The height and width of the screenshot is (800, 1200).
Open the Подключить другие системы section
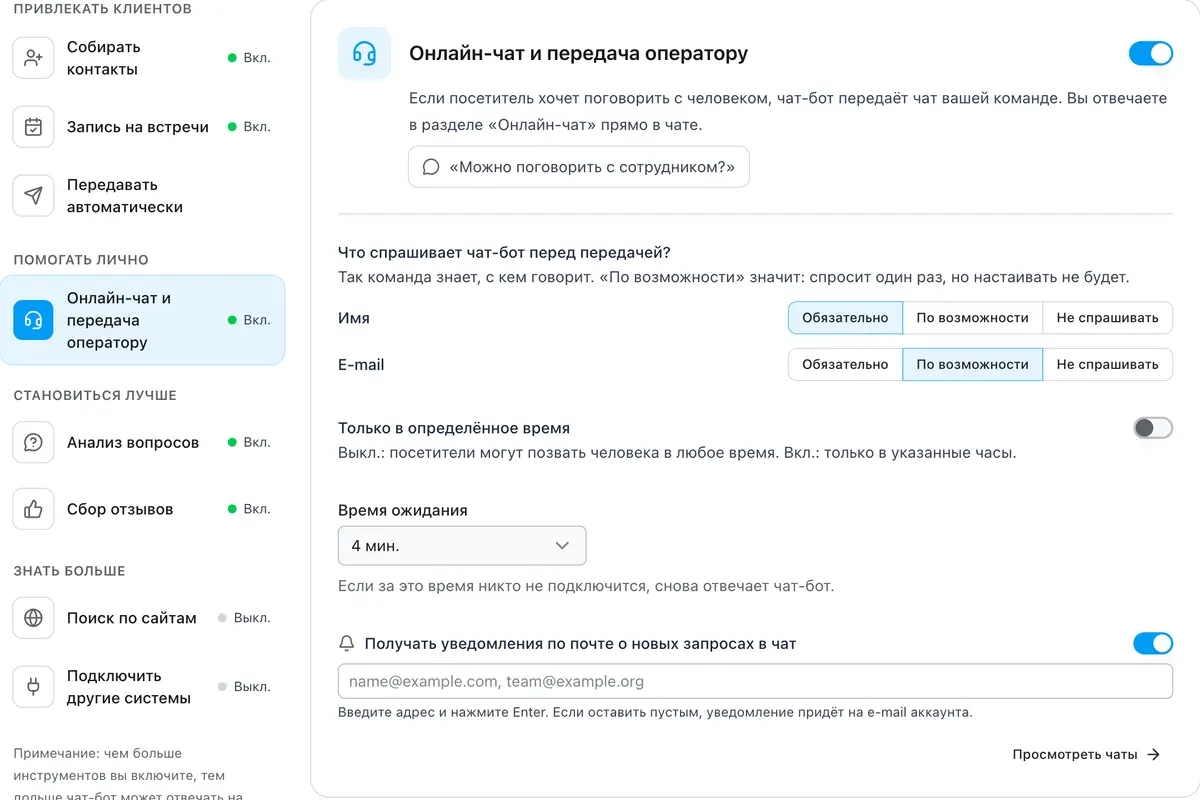pyautogui.click(x=142, y=687)
